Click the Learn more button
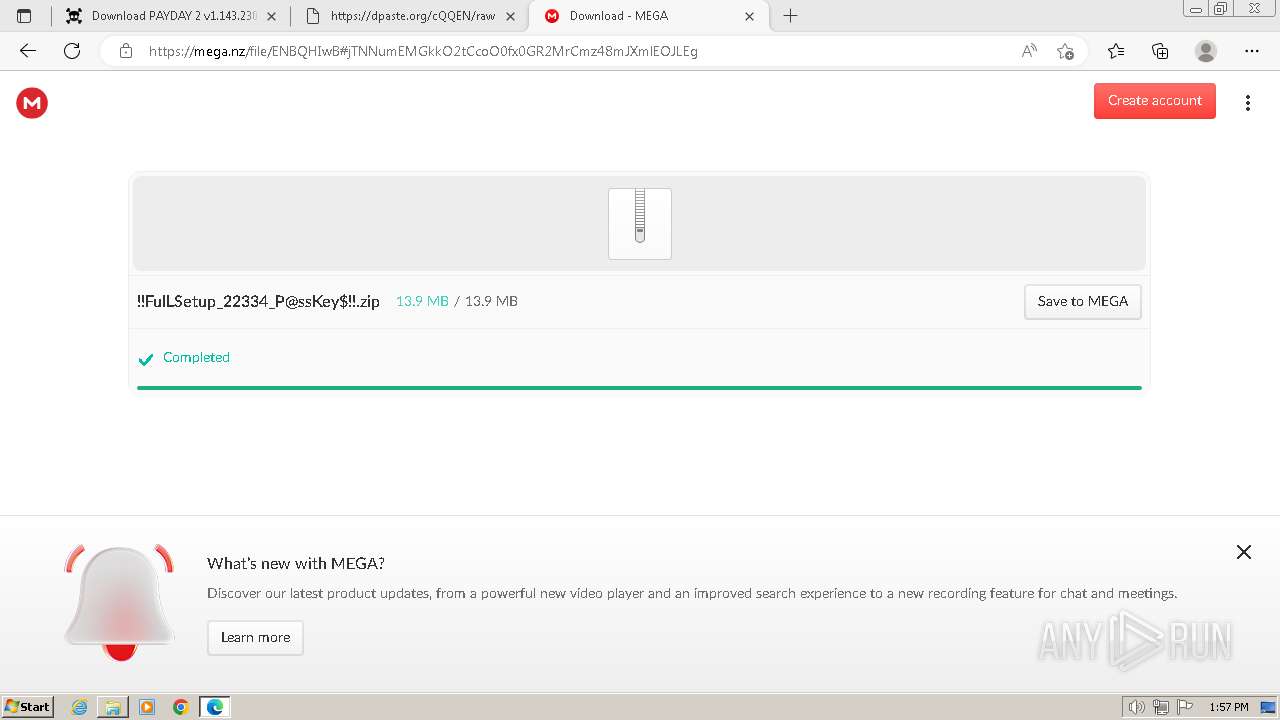This screenshot has width=1280, height=720. (x=255, y=638)
